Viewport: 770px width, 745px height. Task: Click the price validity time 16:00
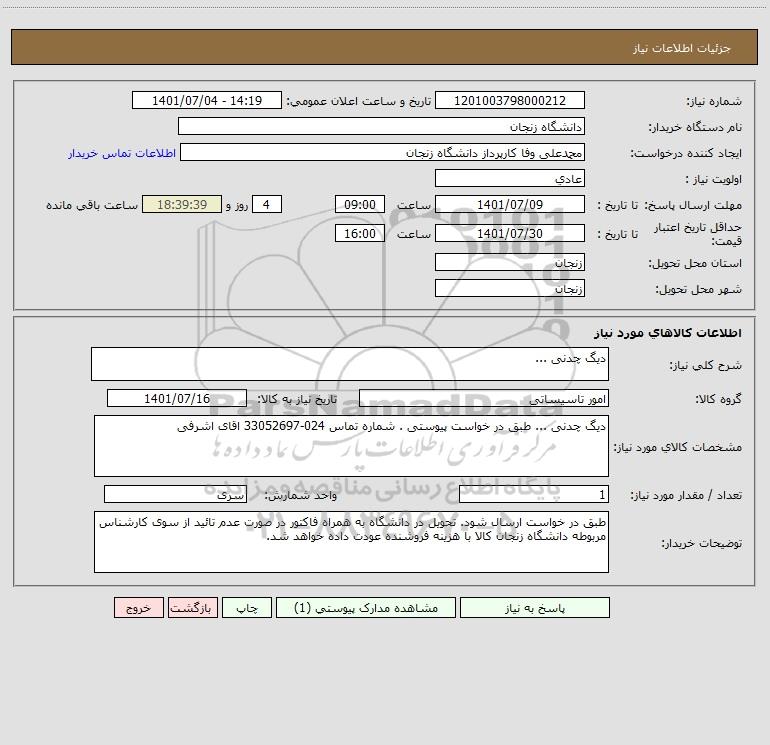point(359,233)
